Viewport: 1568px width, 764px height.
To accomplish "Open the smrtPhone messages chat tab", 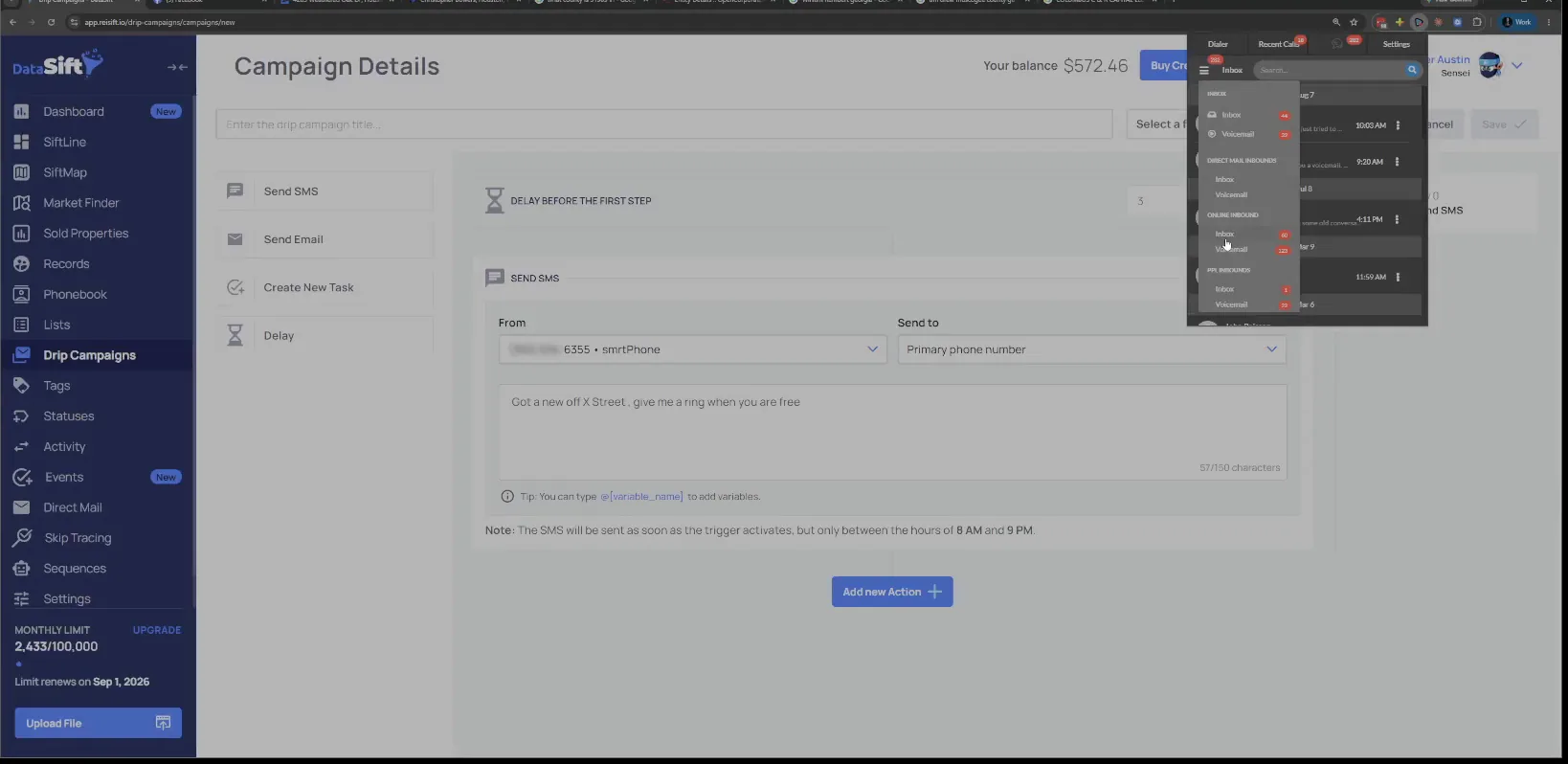I will click(1338, 44).
